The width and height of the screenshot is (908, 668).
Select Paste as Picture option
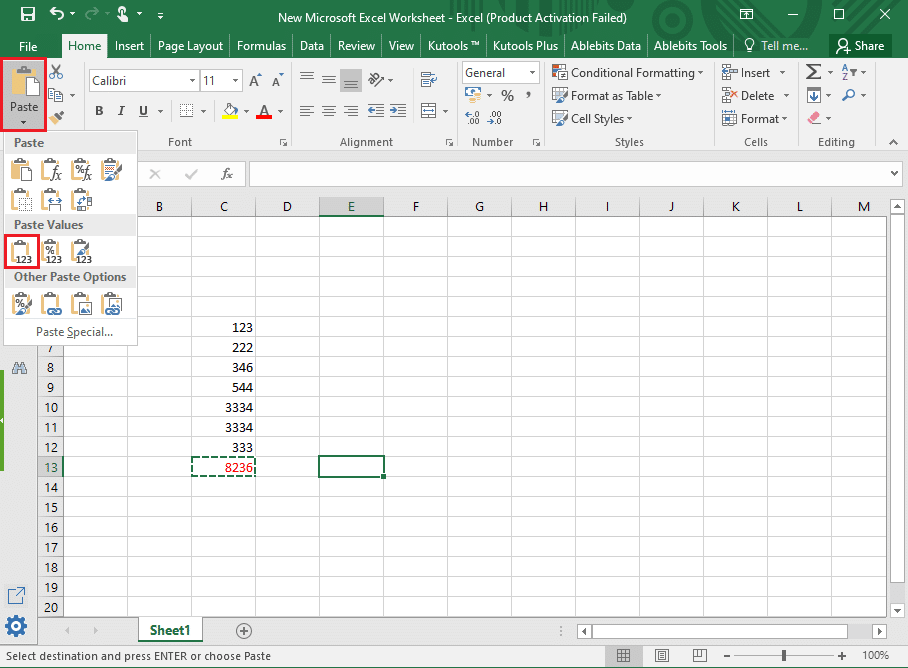[x=81, y=302]
